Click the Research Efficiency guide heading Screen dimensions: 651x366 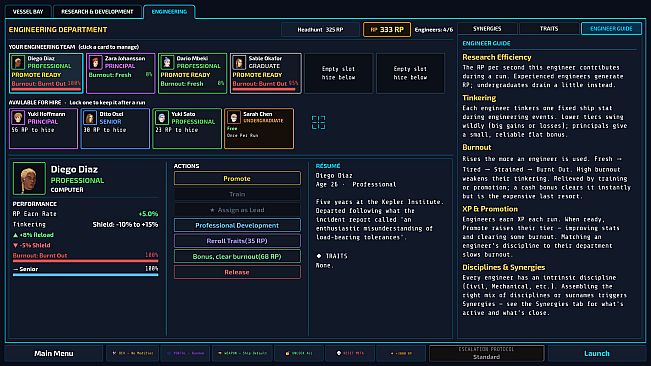click(497, 57)
